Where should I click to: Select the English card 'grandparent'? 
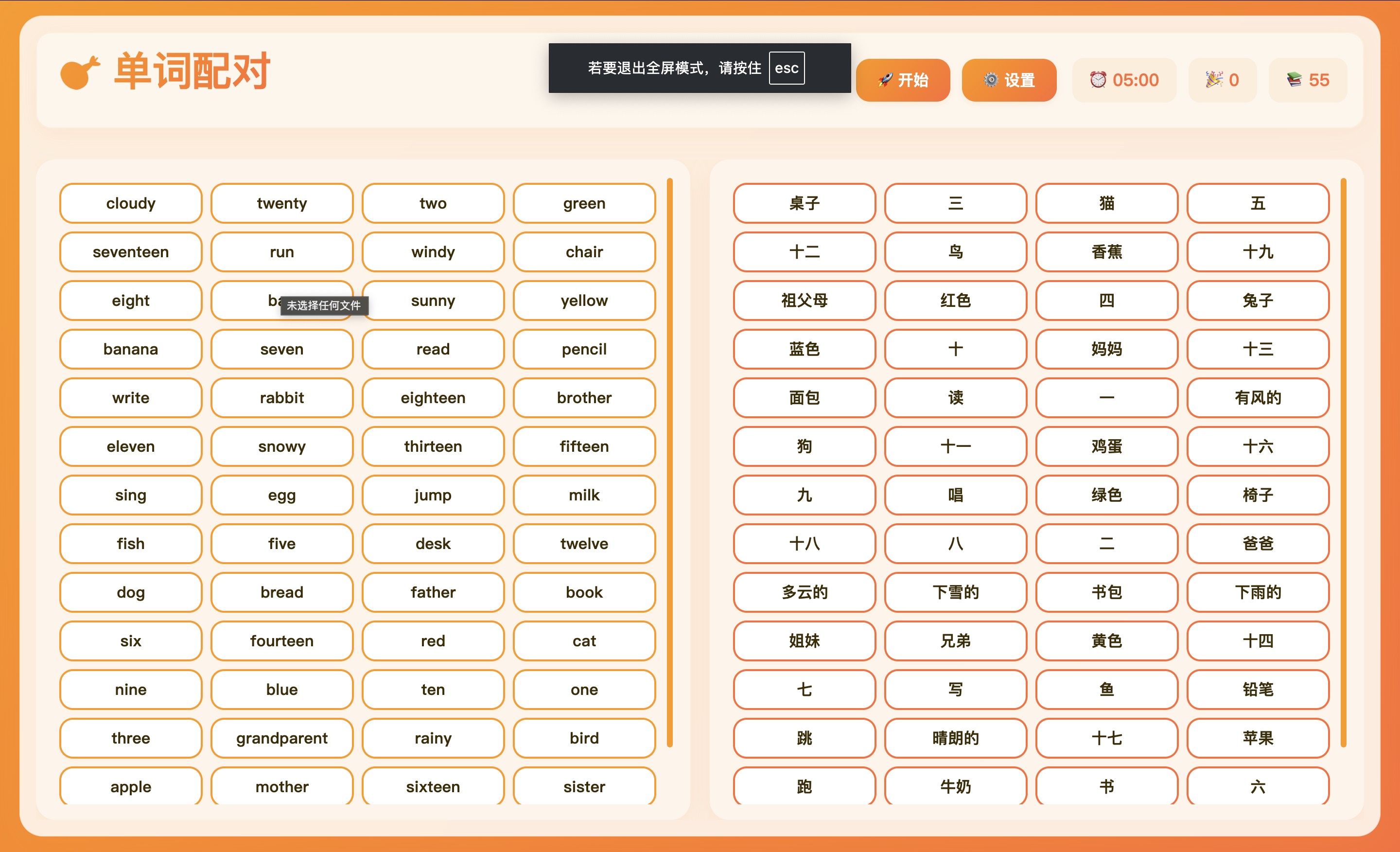(282, 738)
